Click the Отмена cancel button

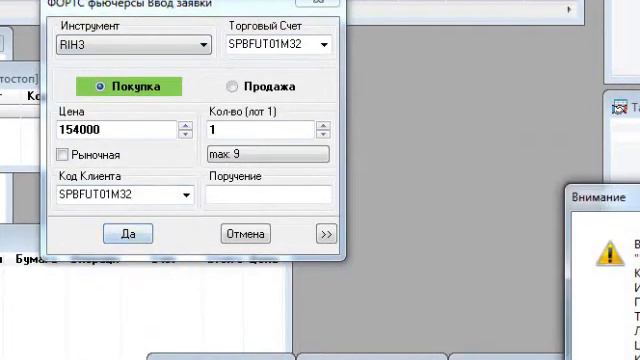(246, 234)
